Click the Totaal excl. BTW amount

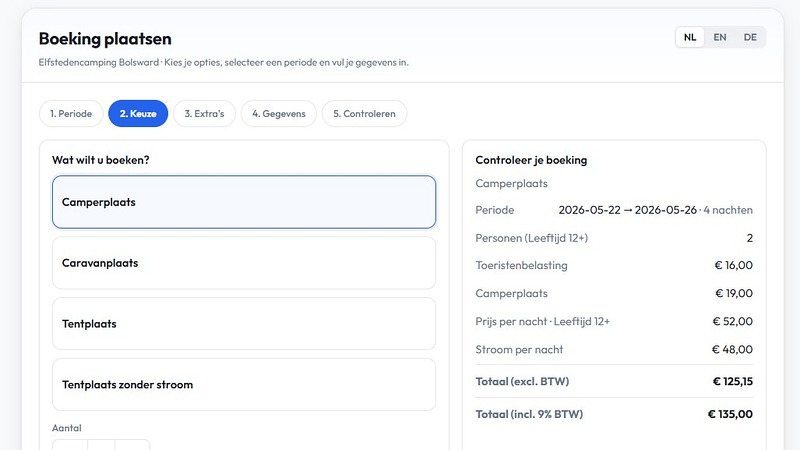click(732, 381)
